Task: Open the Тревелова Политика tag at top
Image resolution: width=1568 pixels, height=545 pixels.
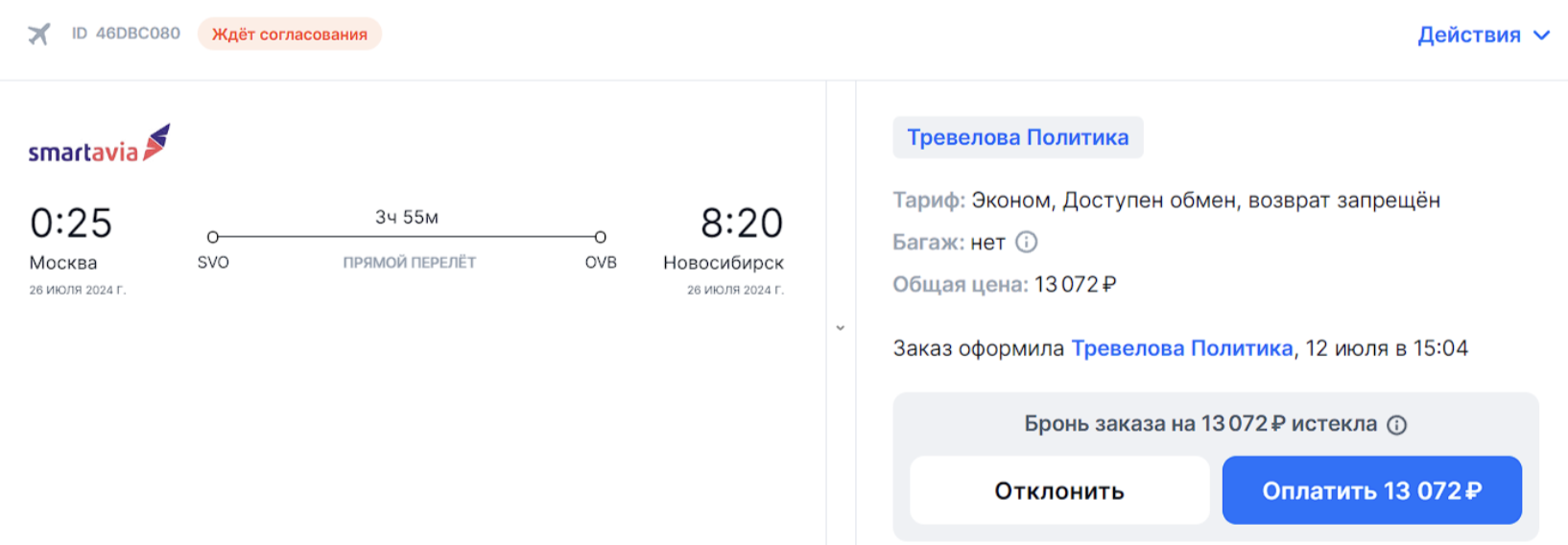Action: [1018, 137]
